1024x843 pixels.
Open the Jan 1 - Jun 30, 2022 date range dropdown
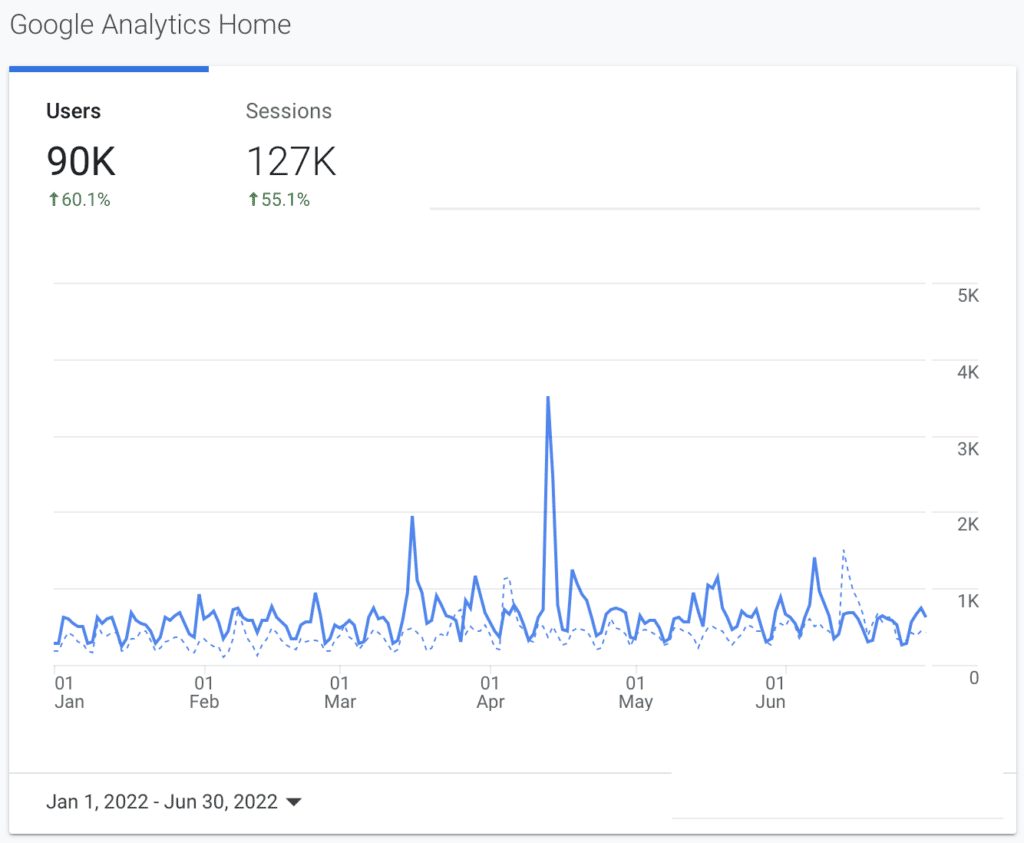(x=174, y=802)
